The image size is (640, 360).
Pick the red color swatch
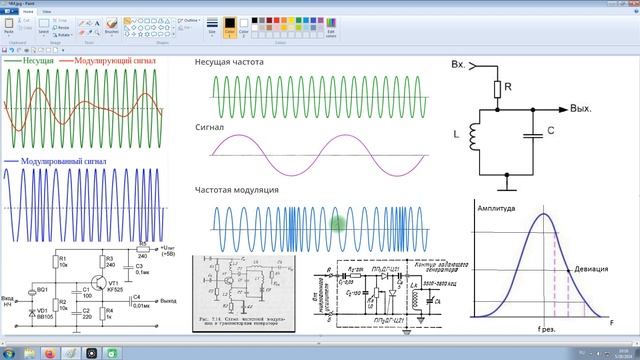[277, 20]
